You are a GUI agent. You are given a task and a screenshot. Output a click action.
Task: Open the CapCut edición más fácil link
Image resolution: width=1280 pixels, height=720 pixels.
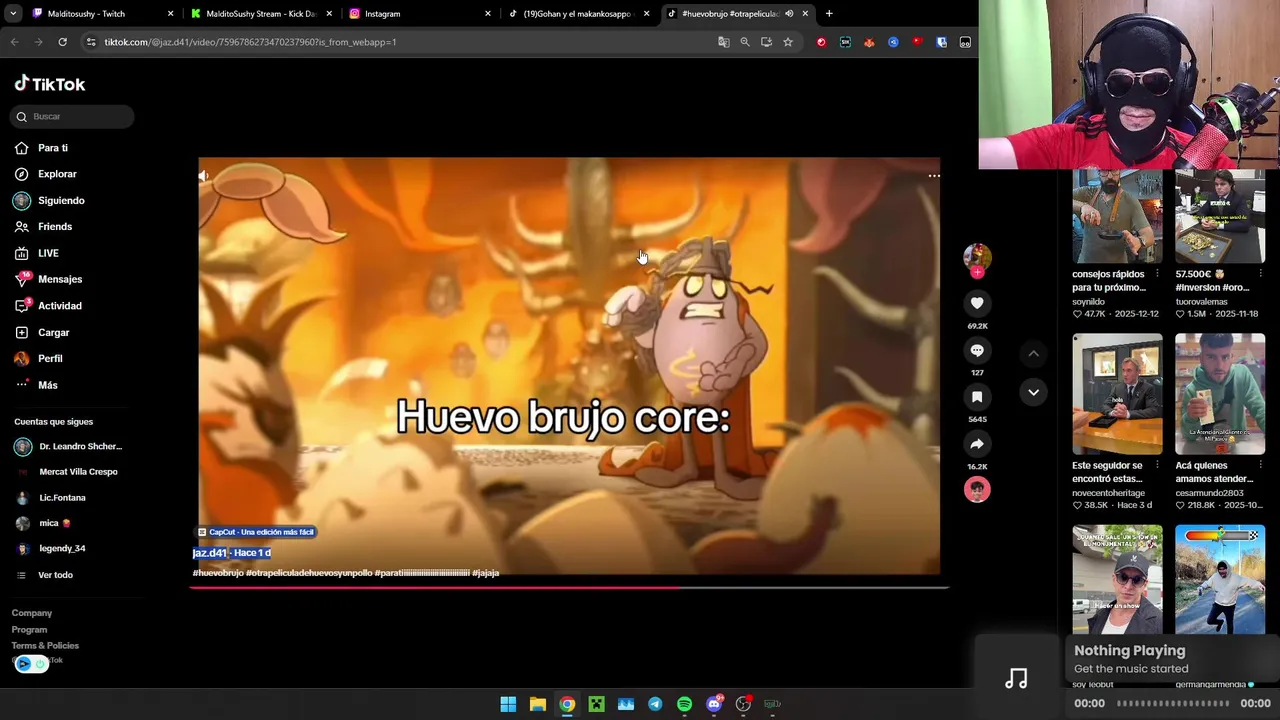tap(256, 532)
